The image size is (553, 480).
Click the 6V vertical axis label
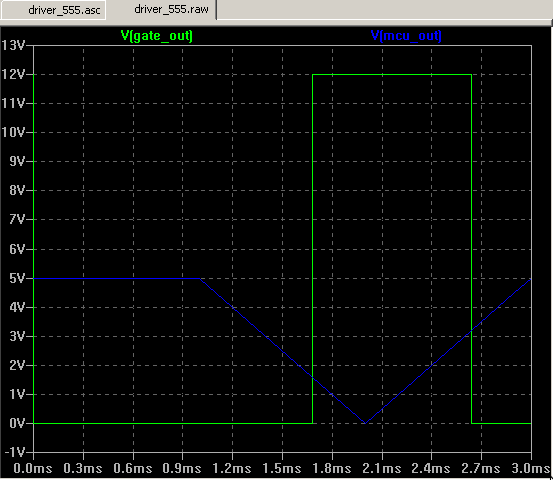click(x=17, y=249)
